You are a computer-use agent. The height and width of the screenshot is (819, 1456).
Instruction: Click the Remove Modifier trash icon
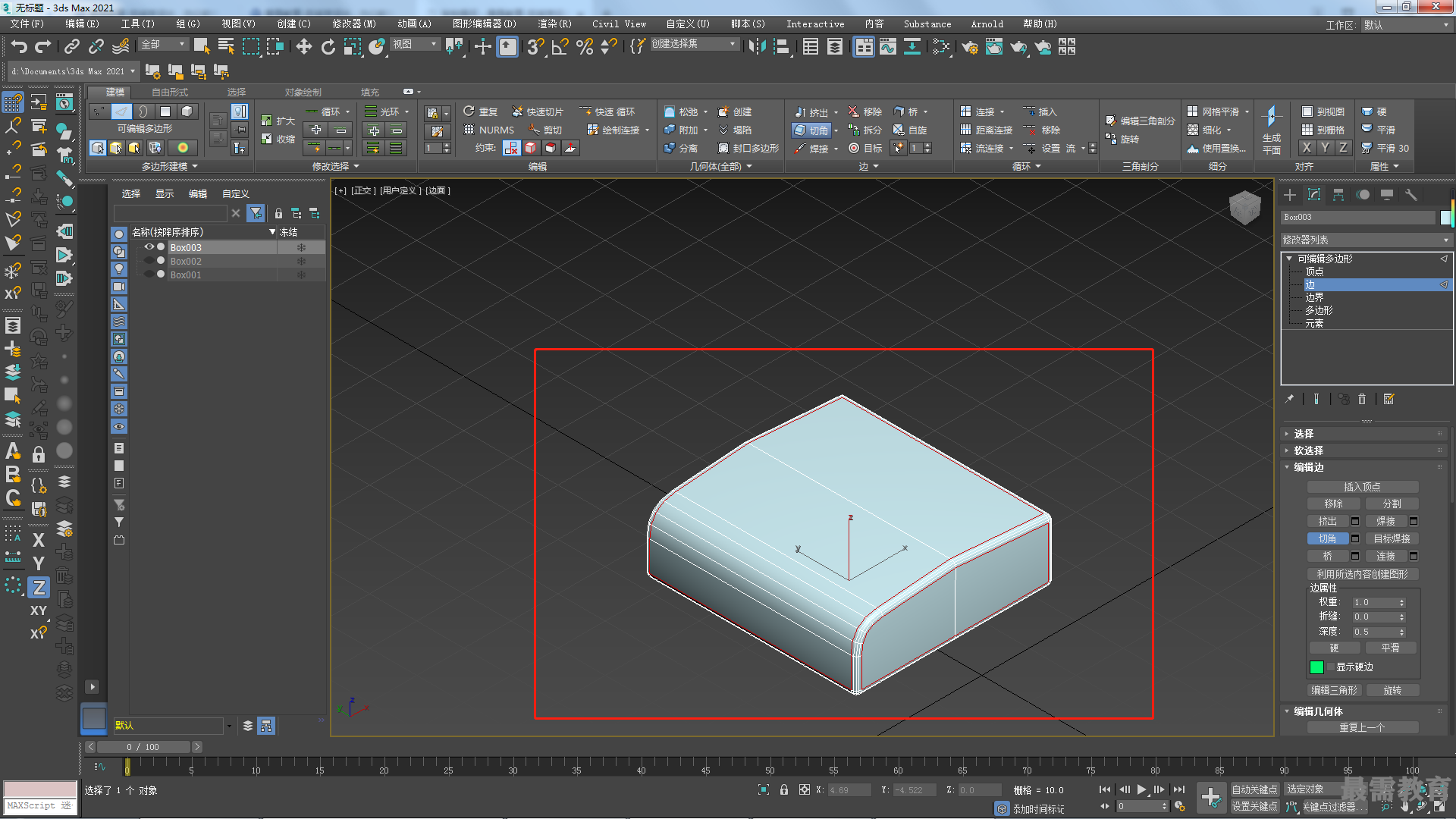coord(1362,399)
